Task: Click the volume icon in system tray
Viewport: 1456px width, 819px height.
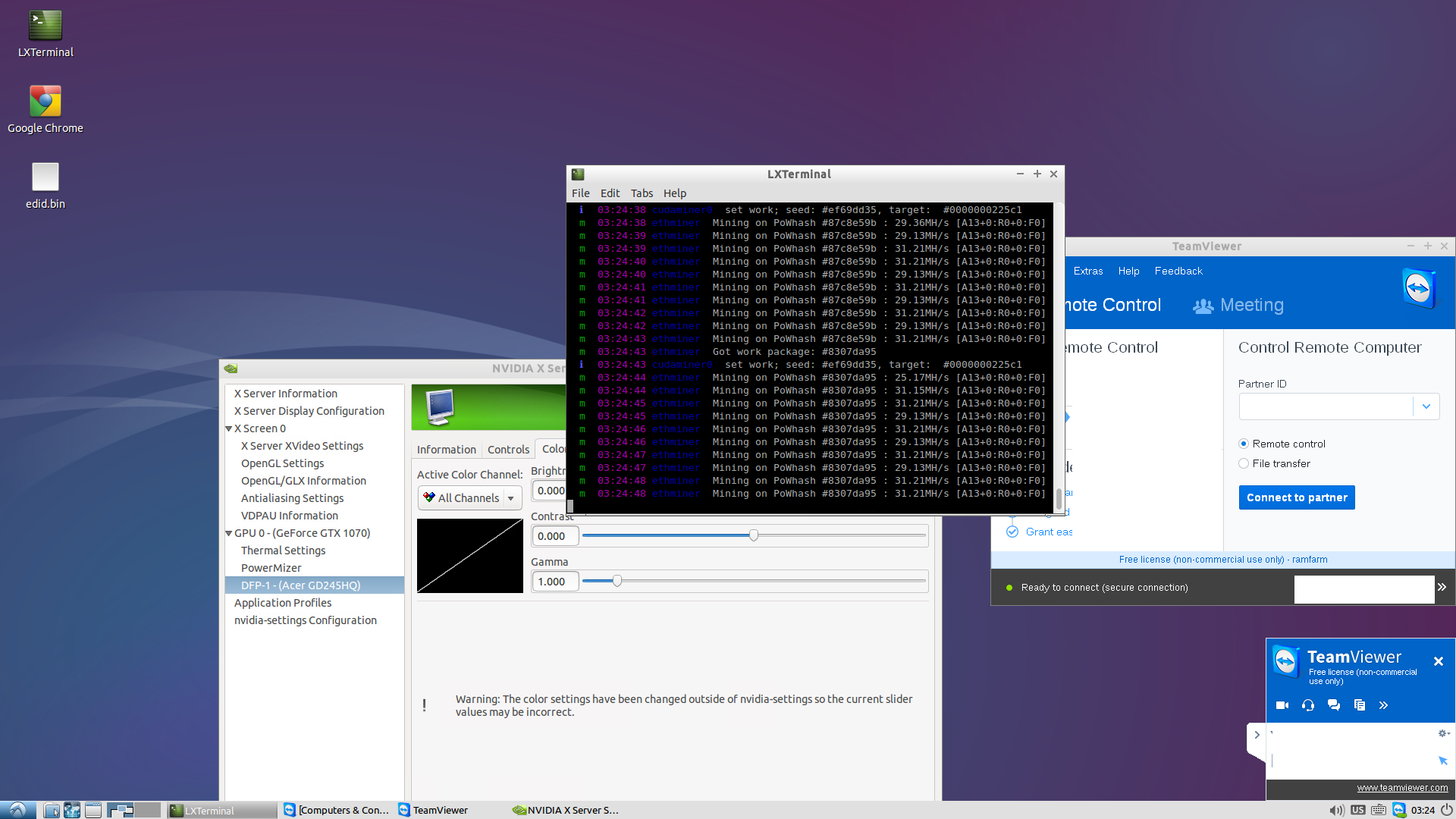Action: pos(1337,810)
